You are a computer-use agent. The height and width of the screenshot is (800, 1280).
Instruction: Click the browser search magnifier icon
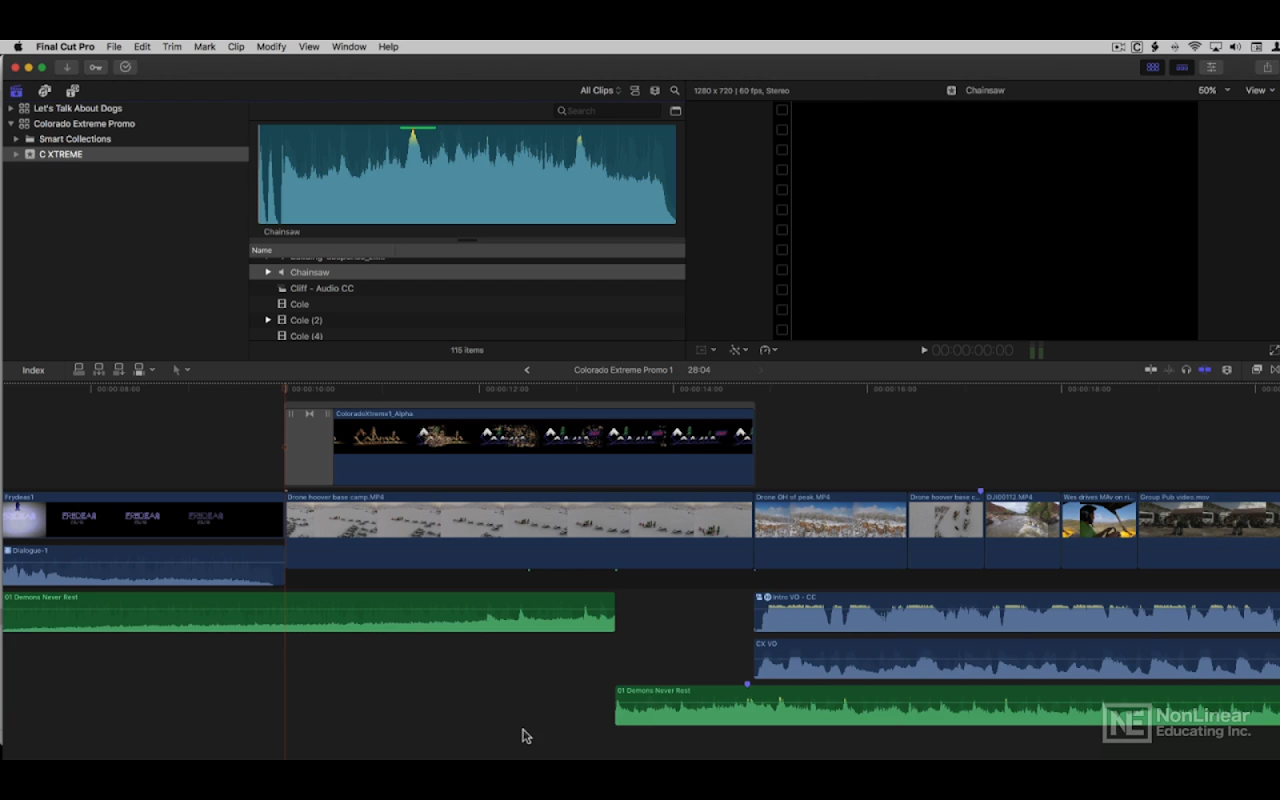coord(674,91)
